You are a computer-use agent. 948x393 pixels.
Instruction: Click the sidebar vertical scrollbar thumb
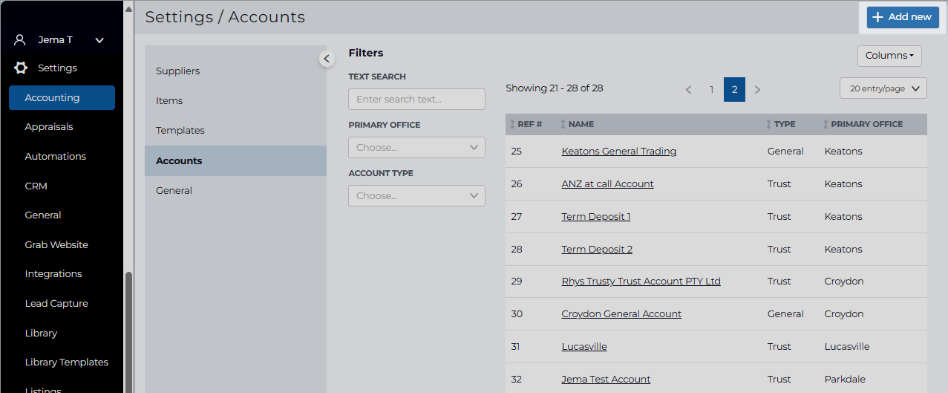128,333
